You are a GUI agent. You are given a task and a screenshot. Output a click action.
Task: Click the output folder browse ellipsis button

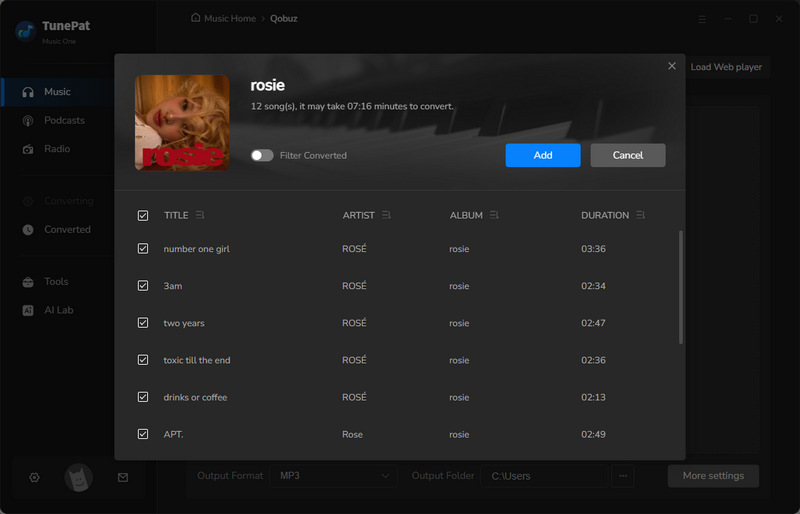[x=623, y=476]
